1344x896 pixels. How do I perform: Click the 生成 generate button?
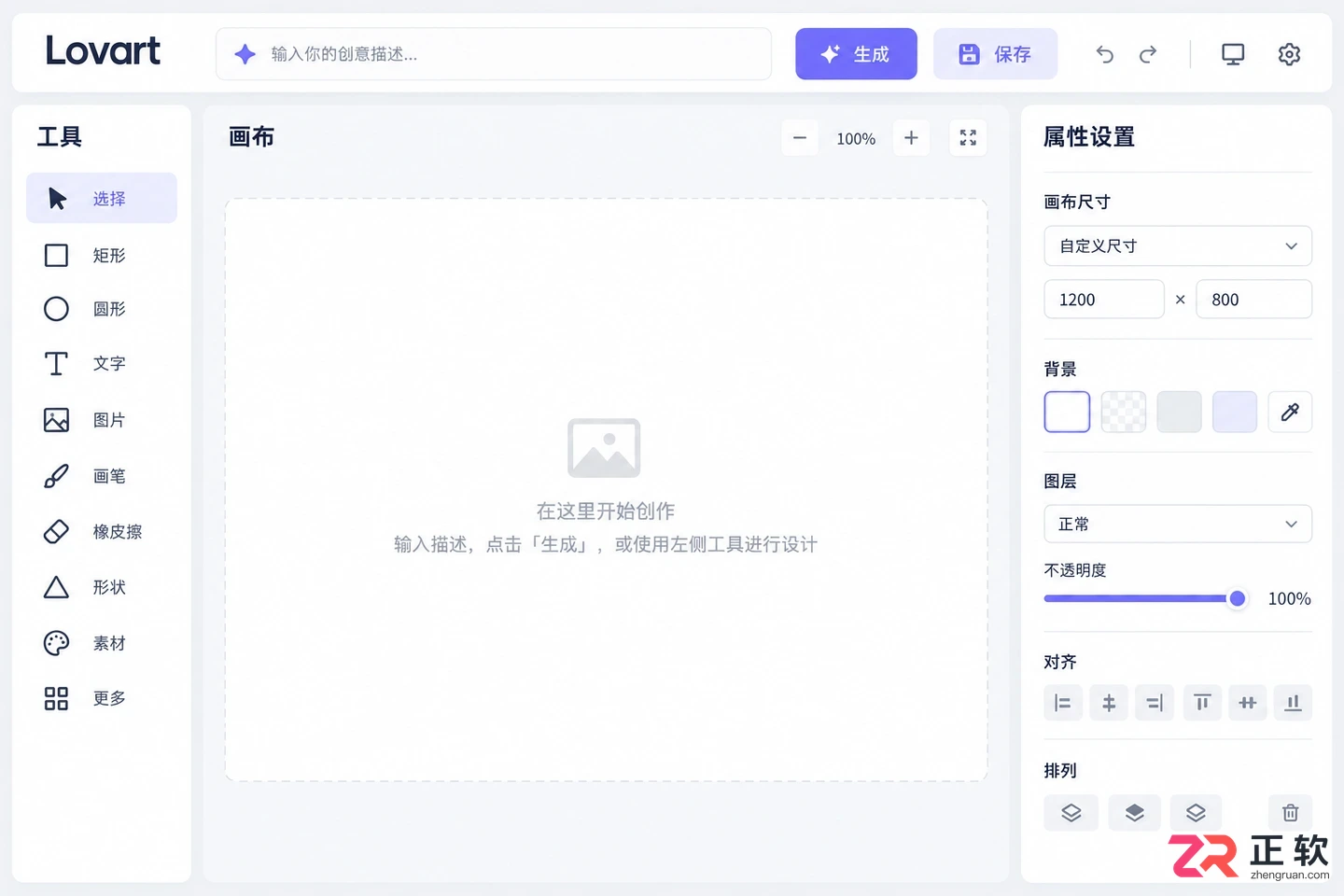pyautogui.click(x=856, y=54)
